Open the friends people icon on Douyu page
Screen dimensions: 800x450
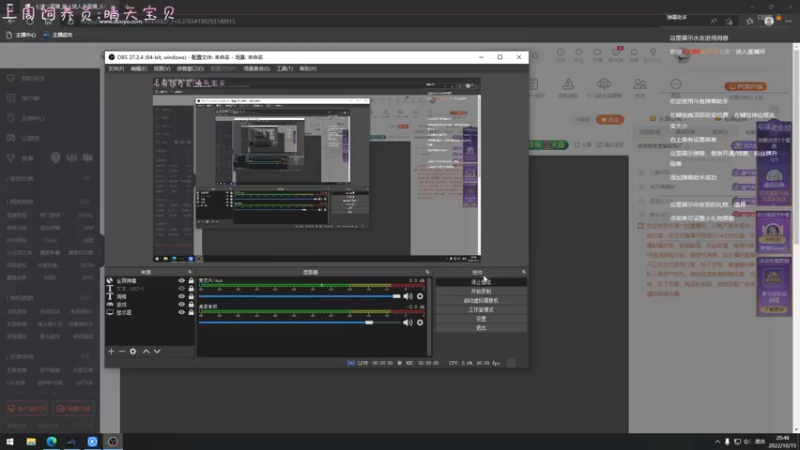[x=639, y=84]
